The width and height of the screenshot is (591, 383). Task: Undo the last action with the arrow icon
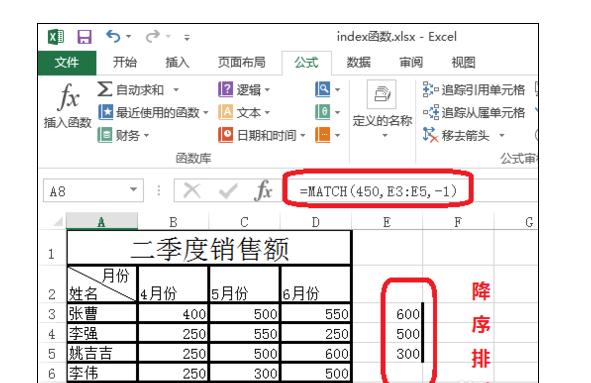(x=113, y=37)
